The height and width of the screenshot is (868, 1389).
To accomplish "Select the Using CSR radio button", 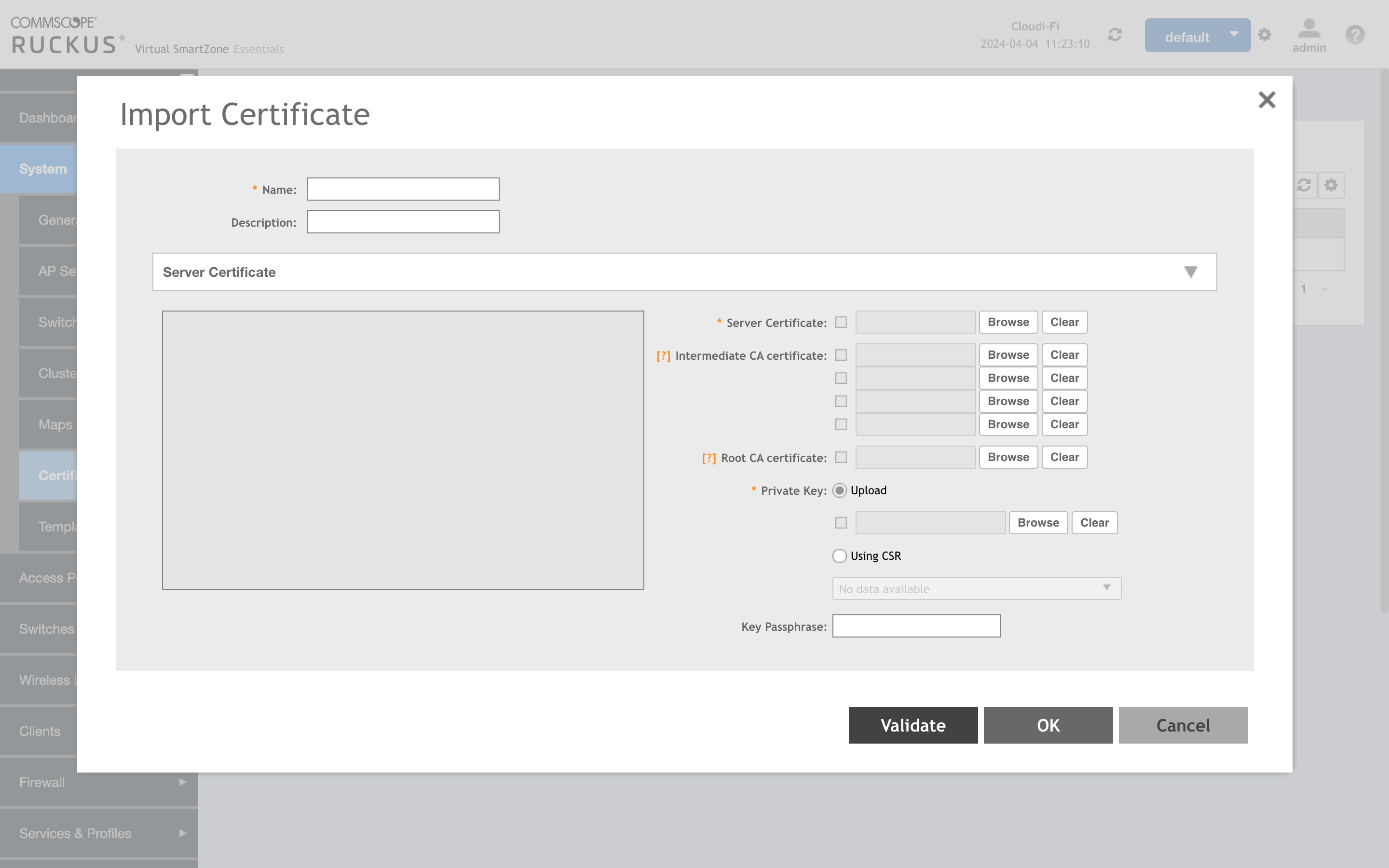I will tap(840, 556).
